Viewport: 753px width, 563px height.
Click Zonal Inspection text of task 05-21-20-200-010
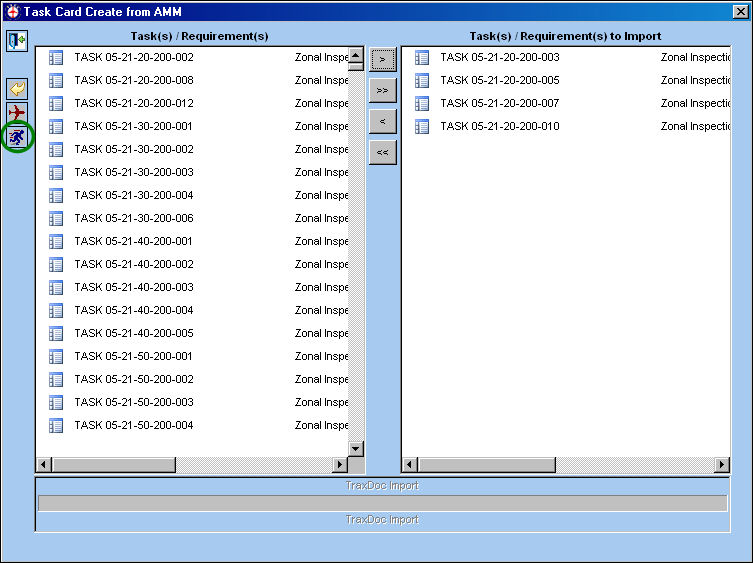click(x=695, y=127)
